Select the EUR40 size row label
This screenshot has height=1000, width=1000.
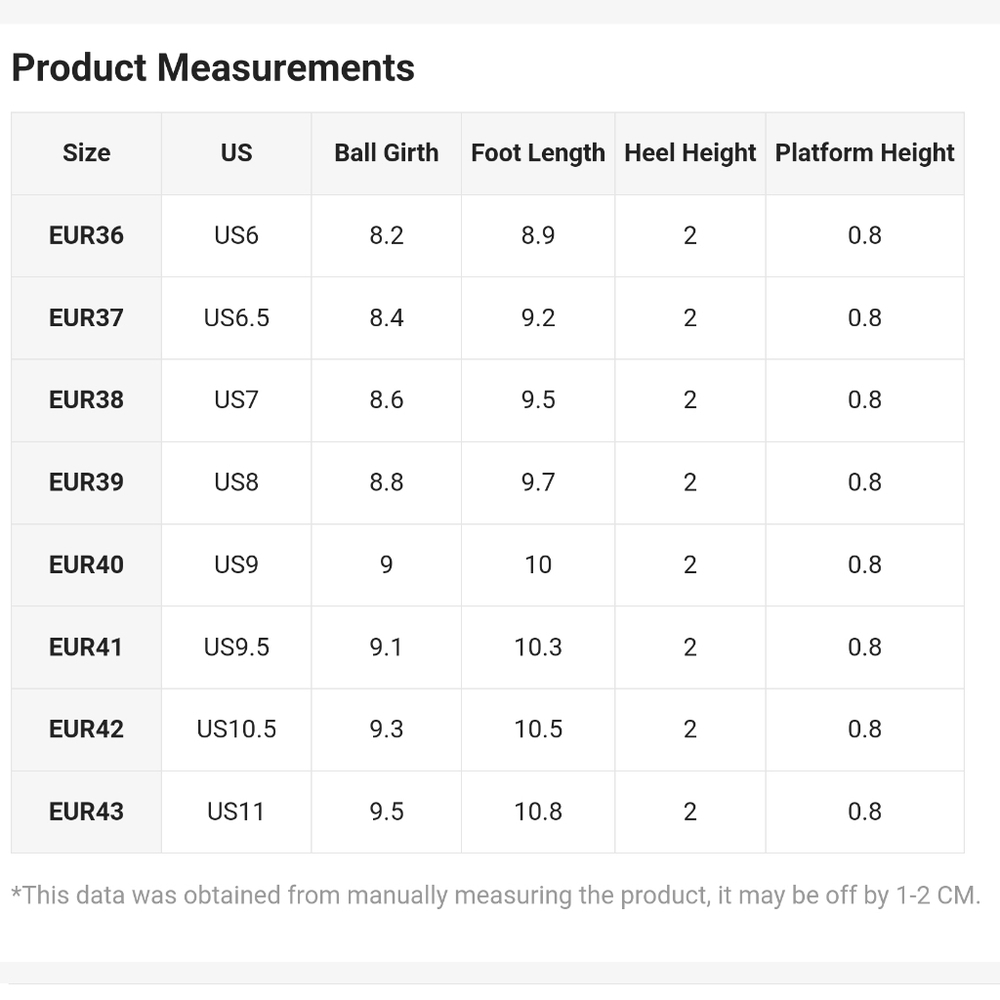[x=86, y=564]
